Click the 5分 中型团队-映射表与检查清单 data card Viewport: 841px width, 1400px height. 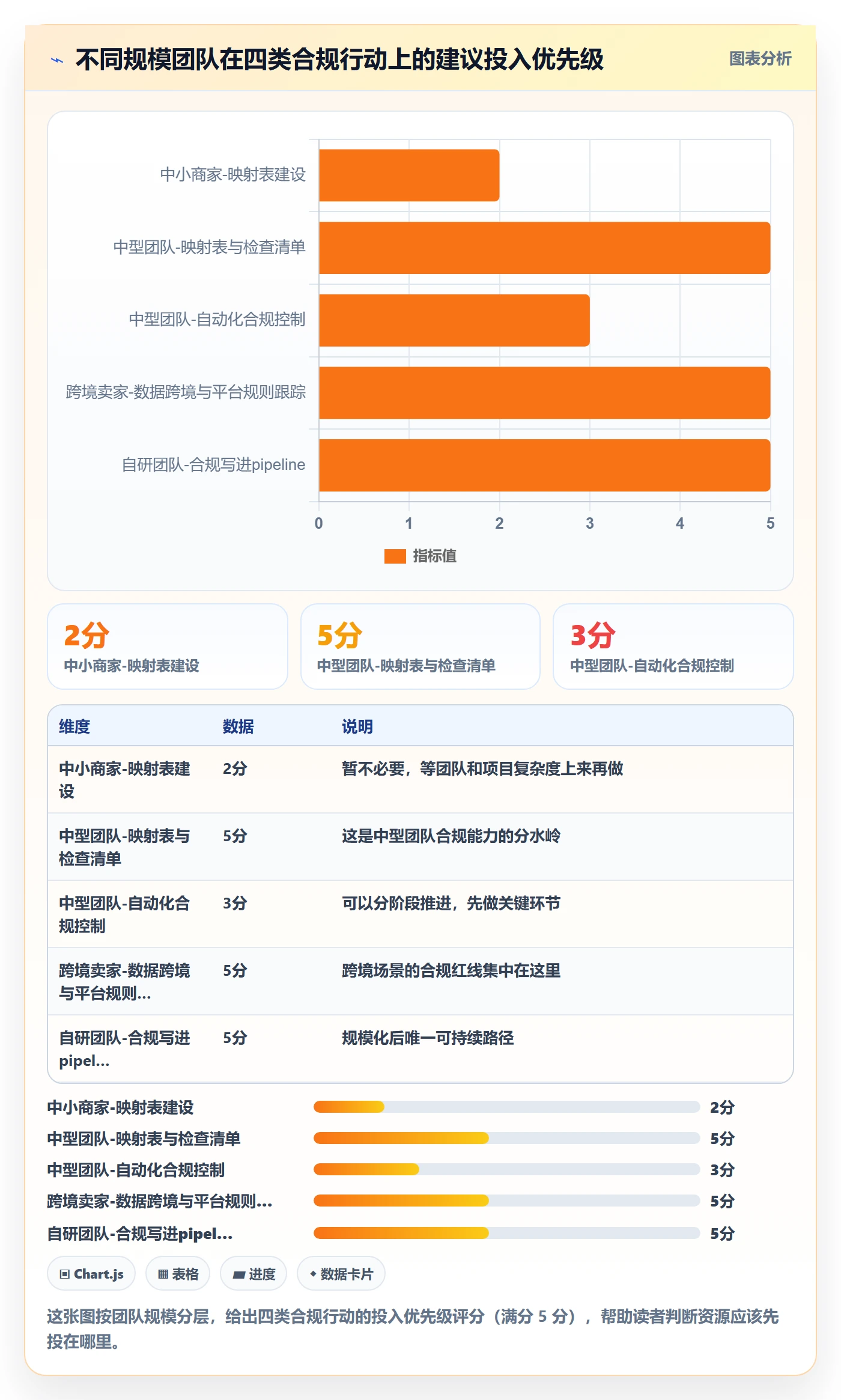[x=421, y=647]
